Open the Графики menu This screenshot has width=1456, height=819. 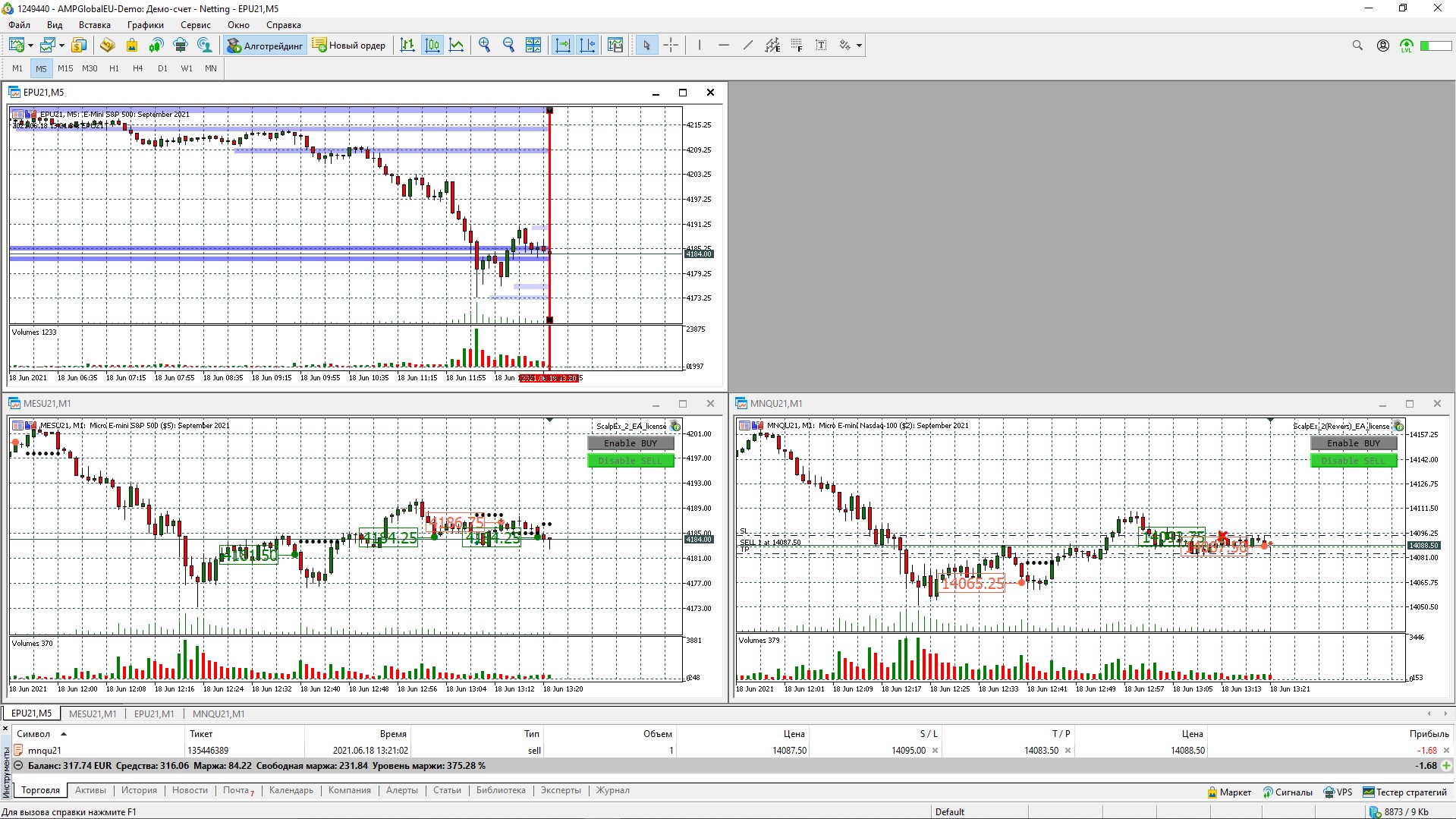tap(146, 25)
